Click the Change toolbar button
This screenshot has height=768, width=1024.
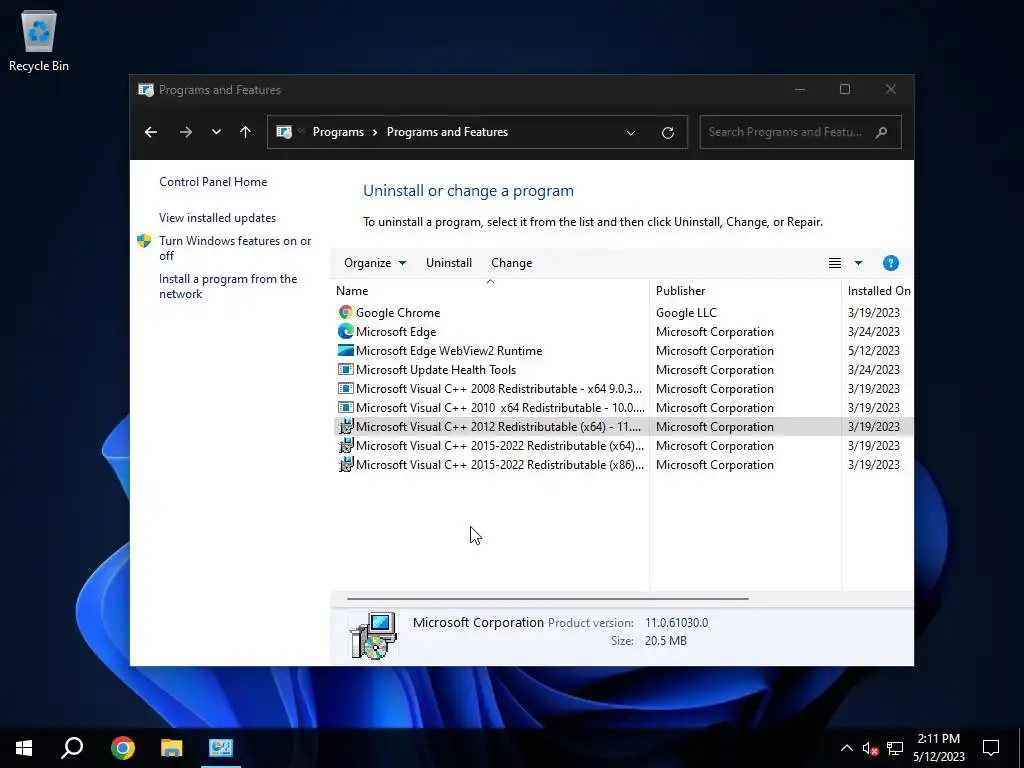coord(511,263)
